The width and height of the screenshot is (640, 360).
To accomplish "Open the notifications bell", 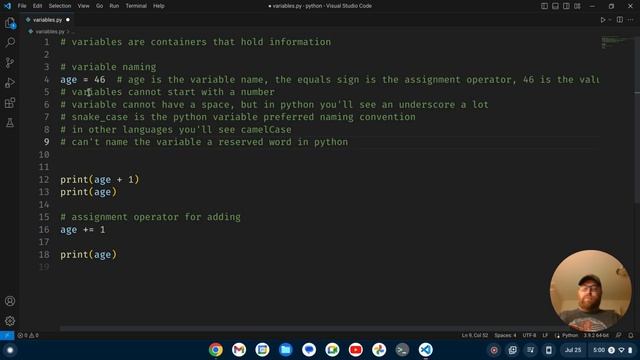I will click(x=631, y=335).
